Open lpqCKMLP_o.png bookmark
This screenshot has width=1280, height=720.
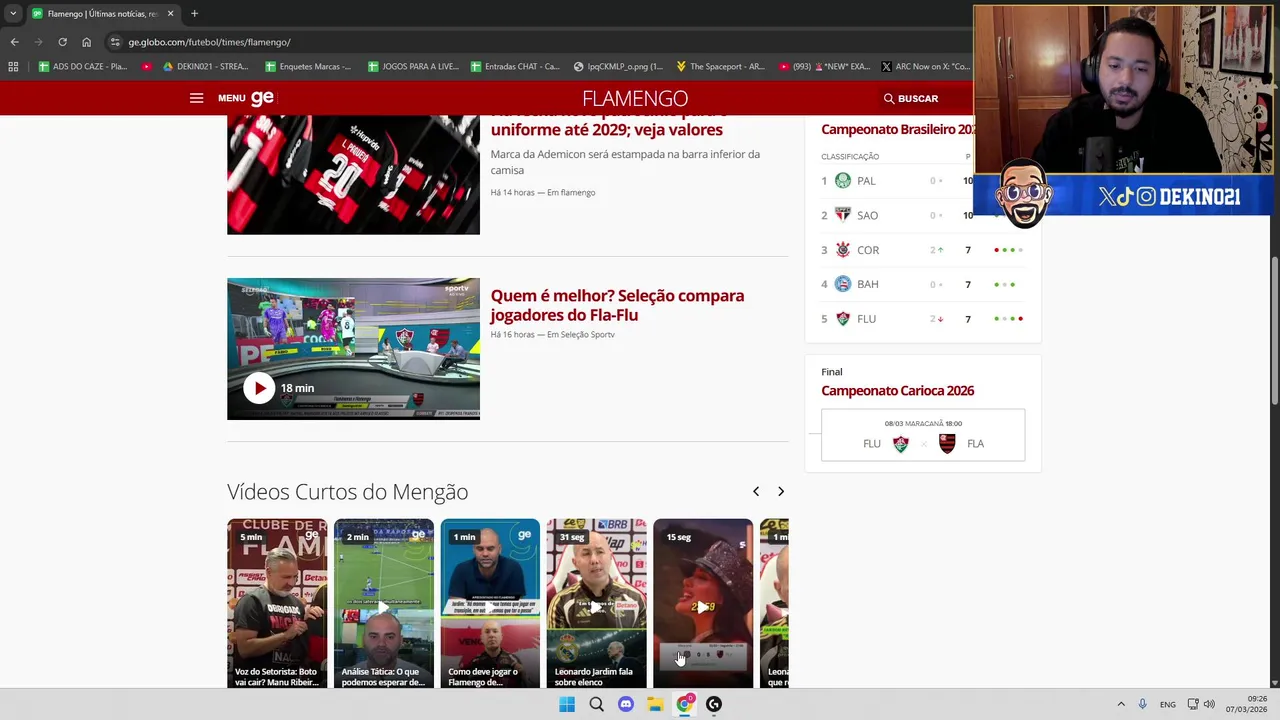point(618,66)
